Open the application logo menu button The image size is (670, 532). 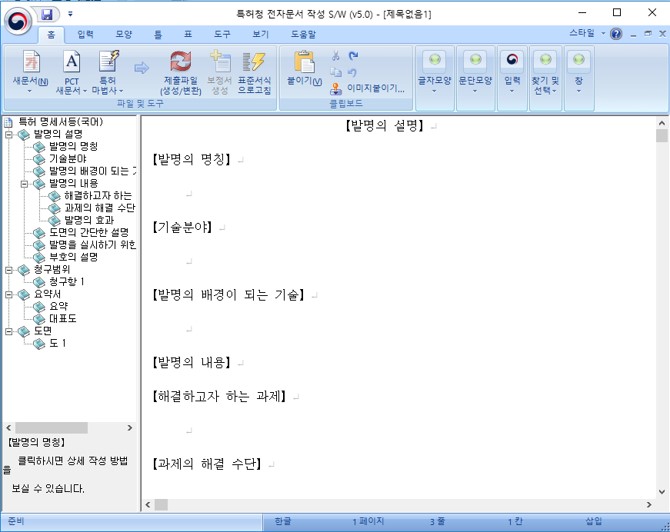tap(18, 21)
